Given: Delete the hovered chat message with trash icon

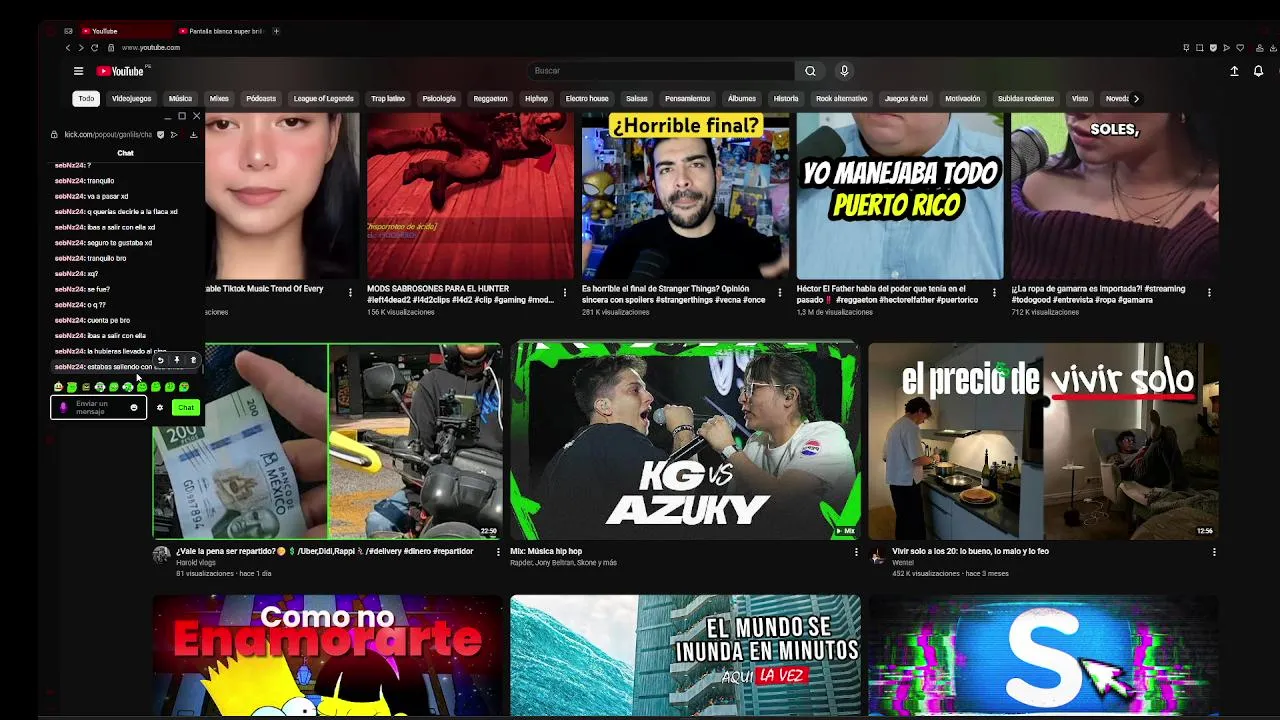Looking at the screenshot, I should (193, 360).
